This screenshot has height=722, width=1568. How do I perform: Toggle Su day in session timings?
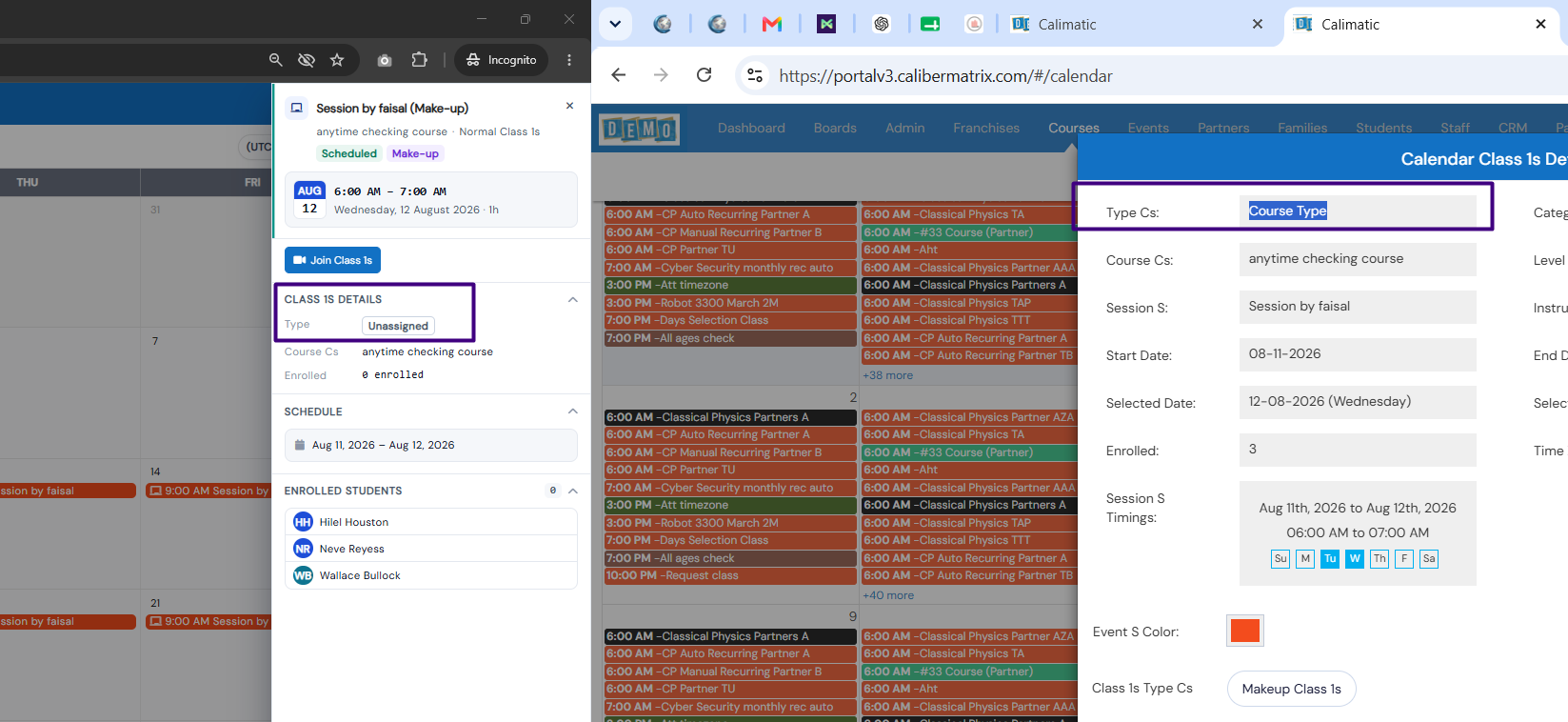coord(1280,559)
